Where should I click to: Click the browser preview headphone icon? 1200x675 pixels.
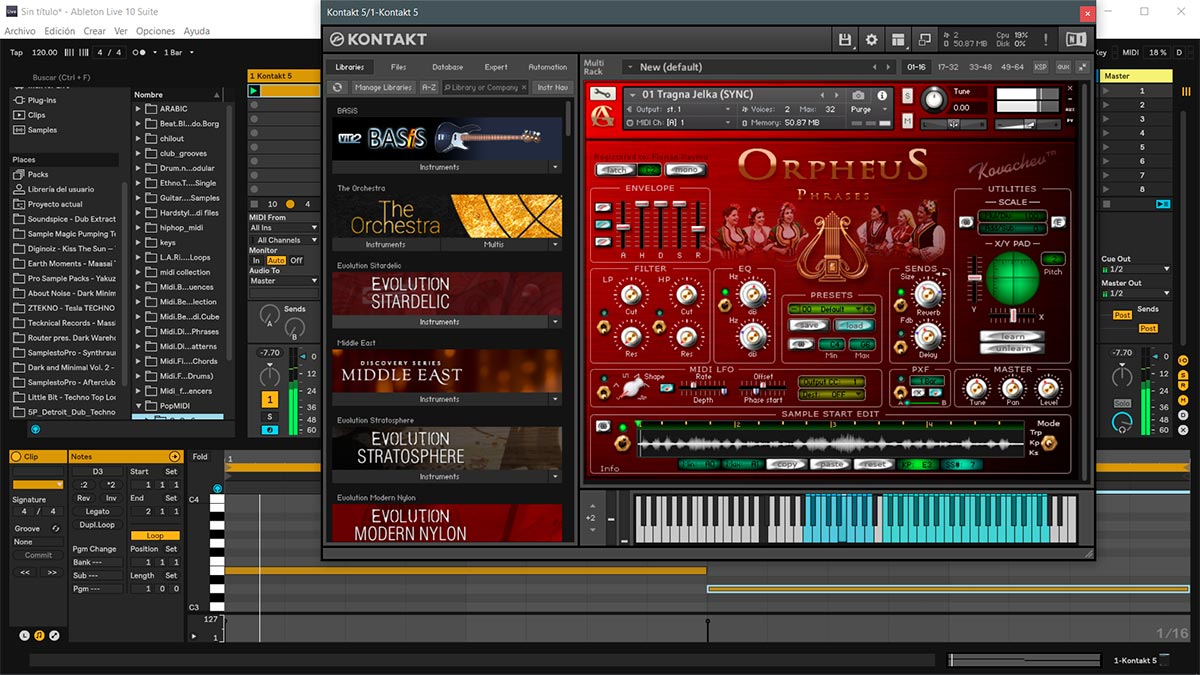35,429
